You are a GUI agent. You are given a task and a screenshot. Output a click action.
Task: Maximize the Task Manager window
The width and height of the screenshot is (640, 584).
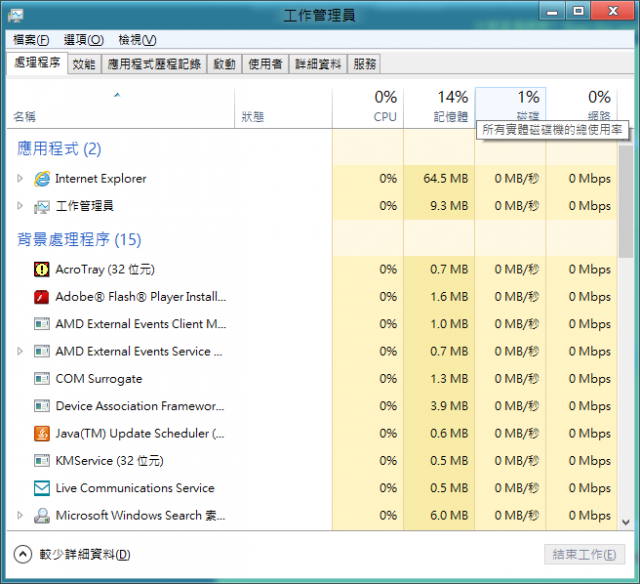[x=578, y=11]
